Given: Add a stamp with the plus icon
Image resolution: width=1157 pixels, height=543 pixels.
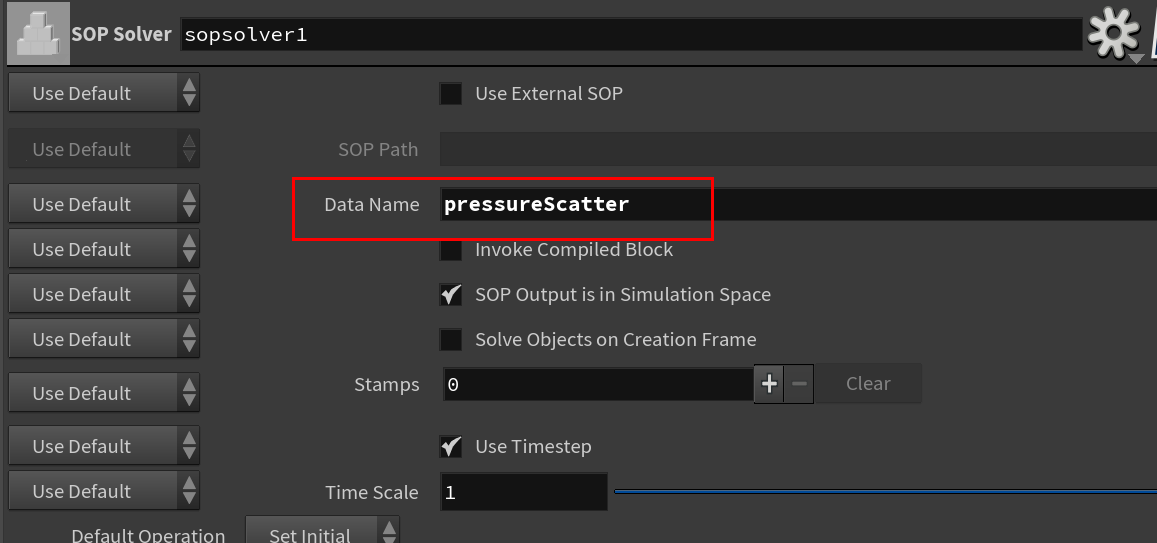Looking at the screenshot, I should [769, 384].
